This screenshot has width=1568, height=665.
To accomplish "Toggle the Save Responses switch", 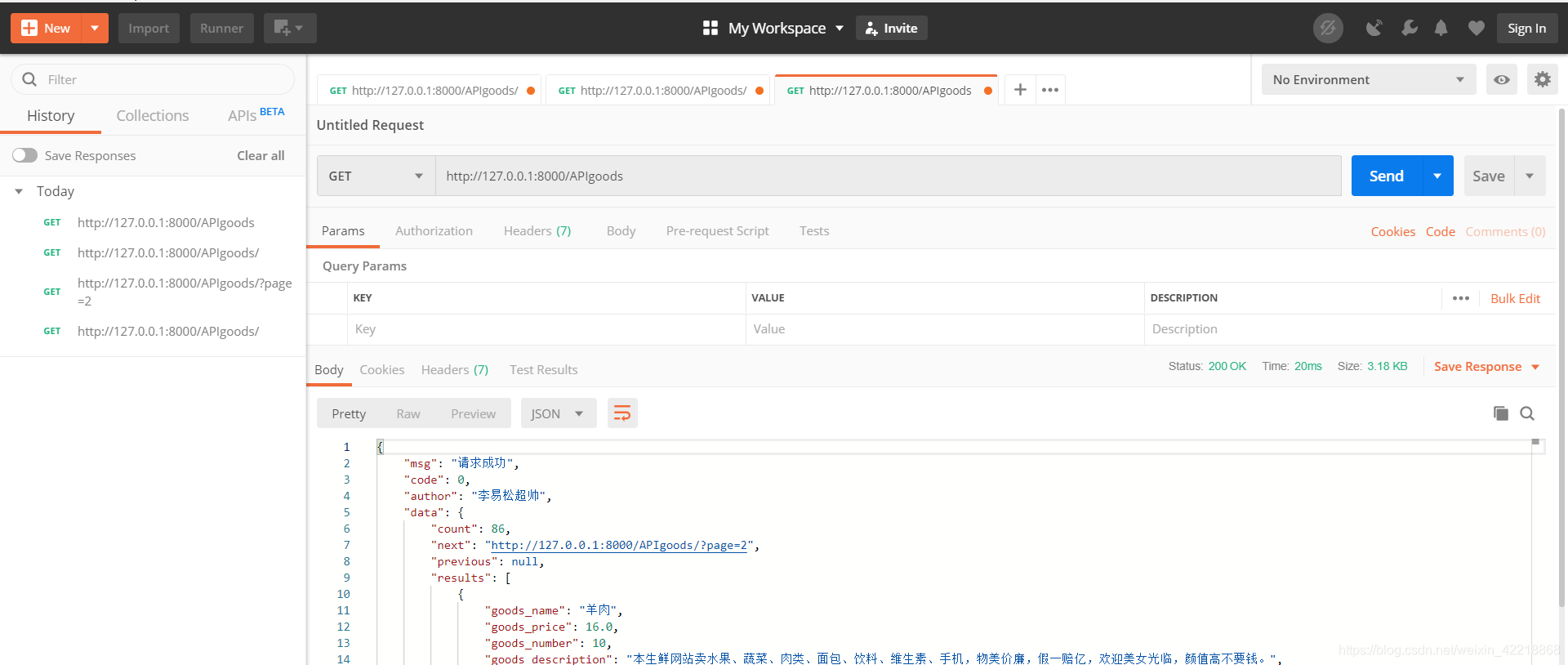I will tap(24, 155).
